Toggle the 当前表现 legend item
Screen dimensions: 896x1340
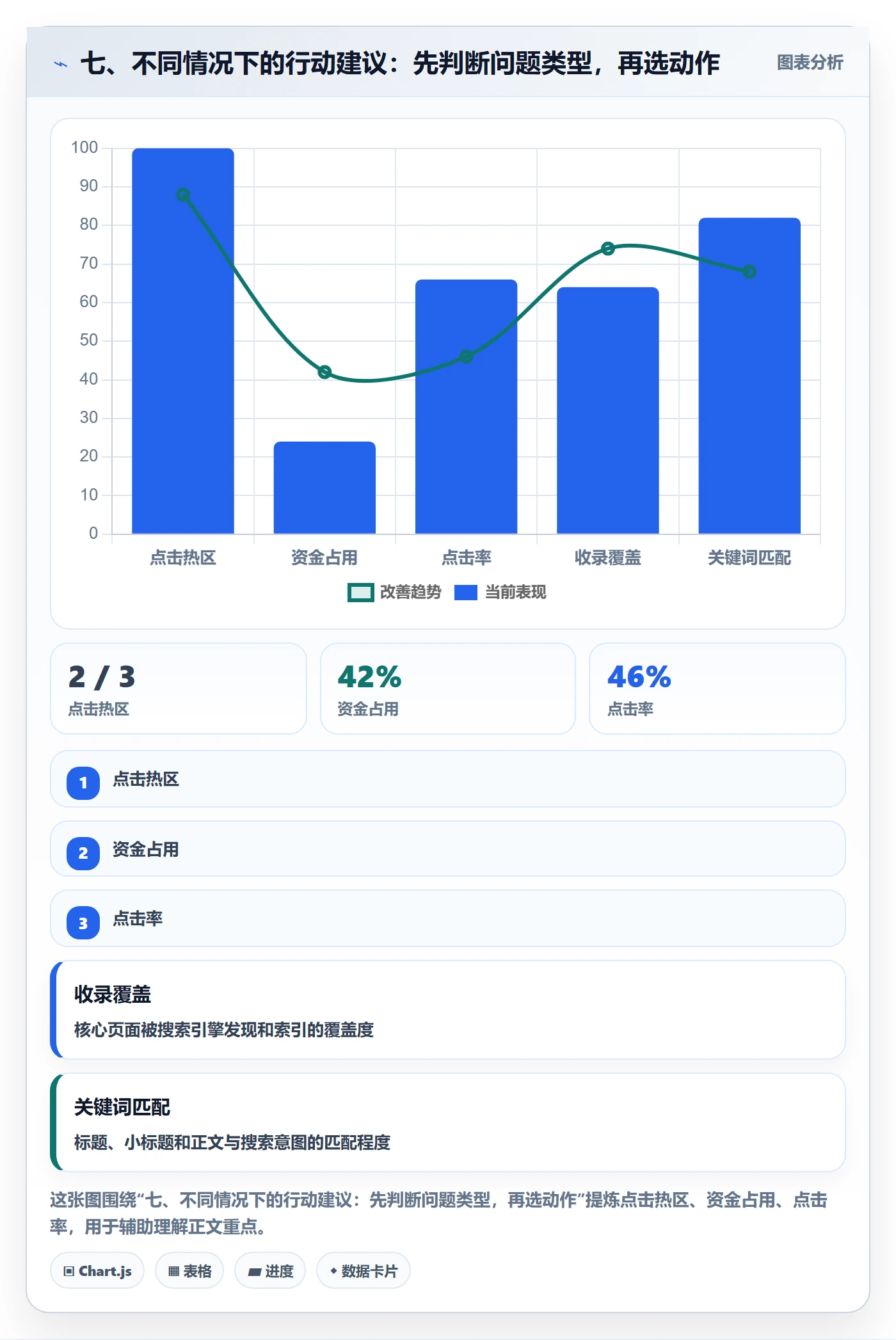click(500, 593)
